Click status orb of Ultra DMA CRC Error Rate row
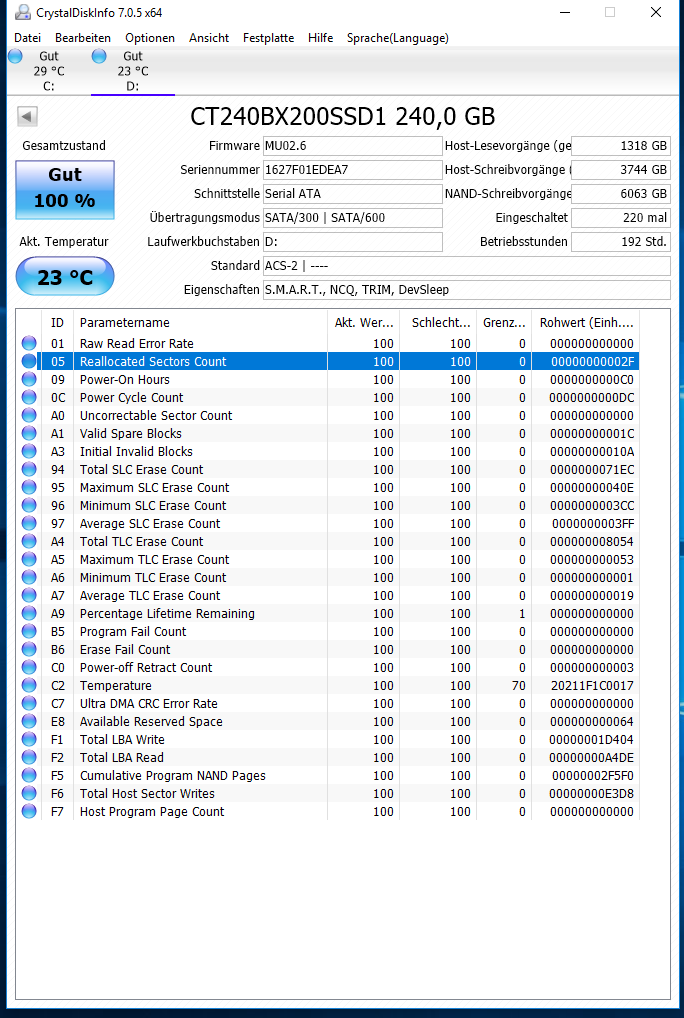 click(29, 703)
